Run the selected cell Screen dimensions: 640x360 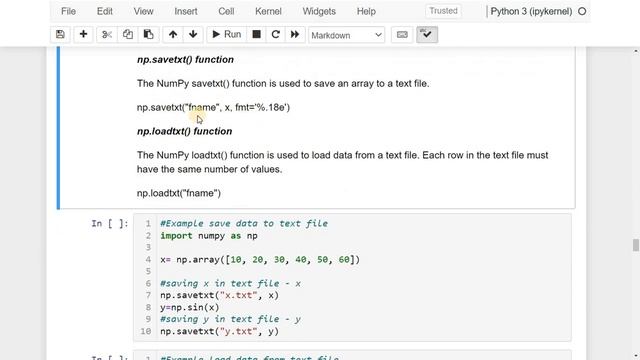tap(227, 35)
